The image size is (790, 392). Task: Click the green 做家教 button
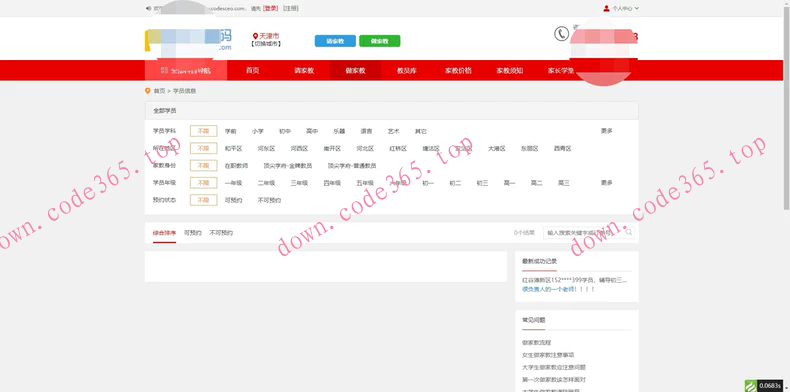point(379,41)
